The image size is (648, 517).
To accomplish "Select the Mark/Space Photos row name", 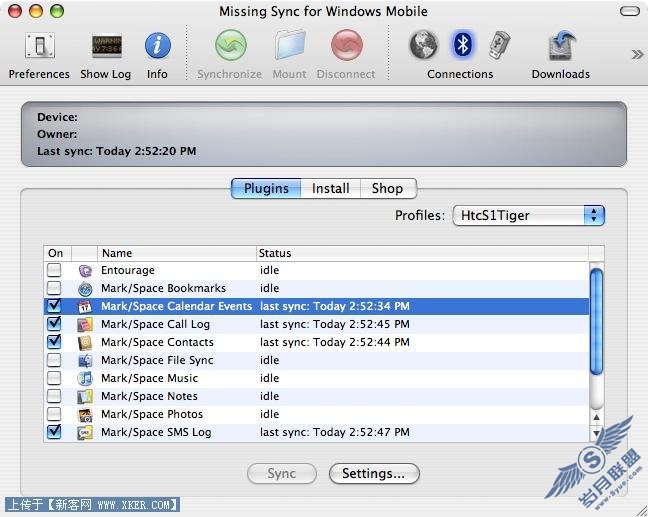I will click(152, 415).
